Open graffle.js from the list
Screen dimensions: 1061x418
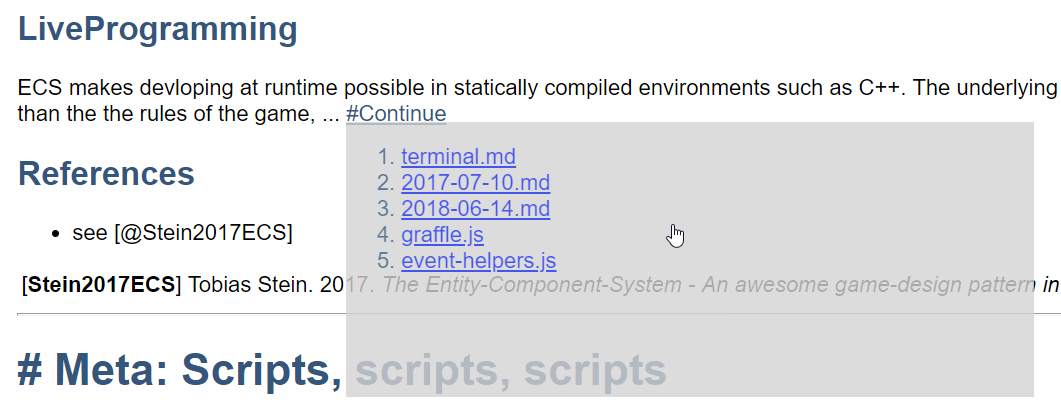click(442, 235)
